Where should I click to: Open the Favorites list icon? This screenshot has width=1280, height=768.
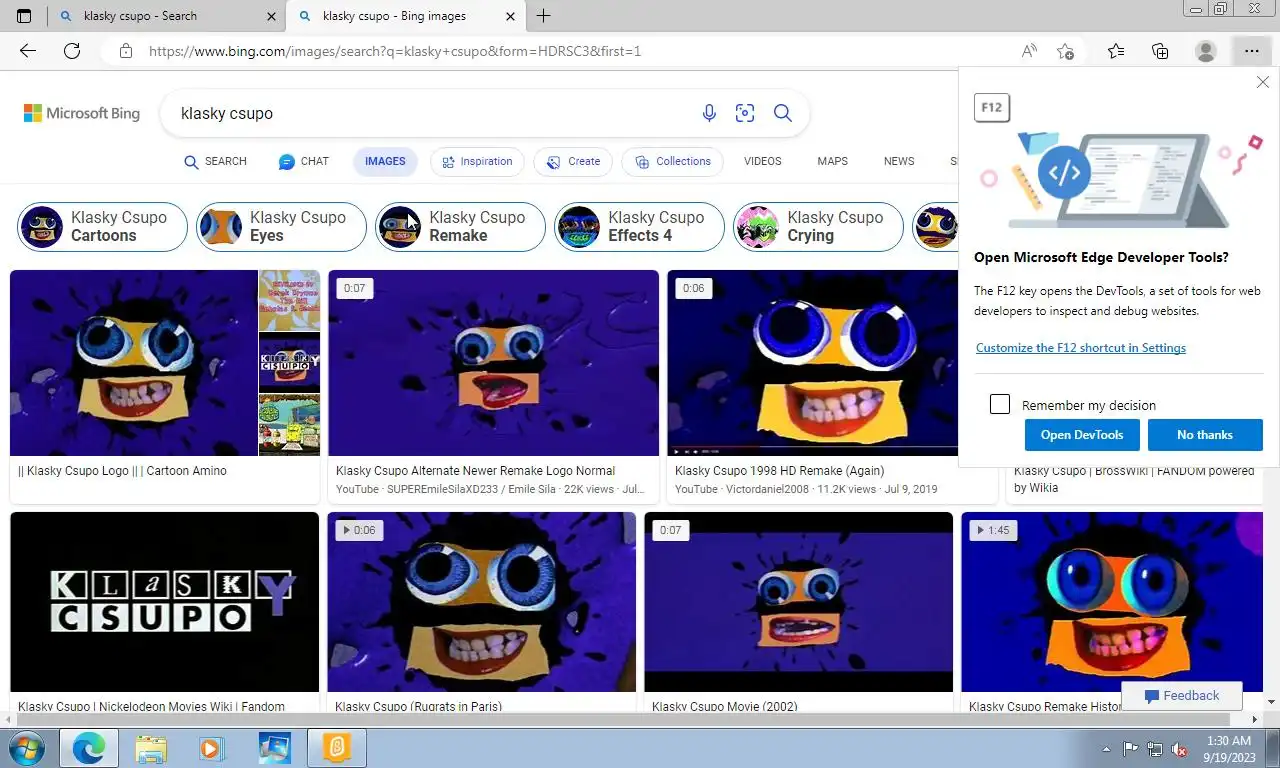pos(1116,51)
